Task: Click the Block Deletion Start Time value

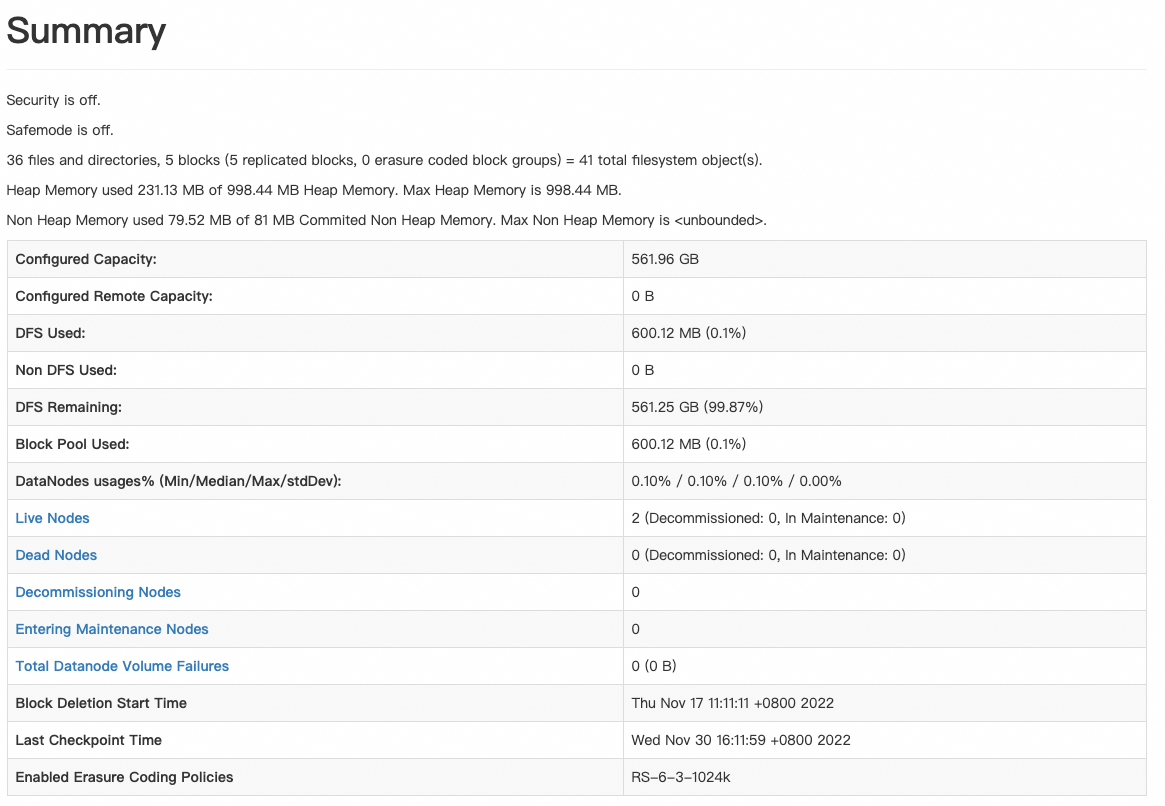Action: tap(731, 702)
